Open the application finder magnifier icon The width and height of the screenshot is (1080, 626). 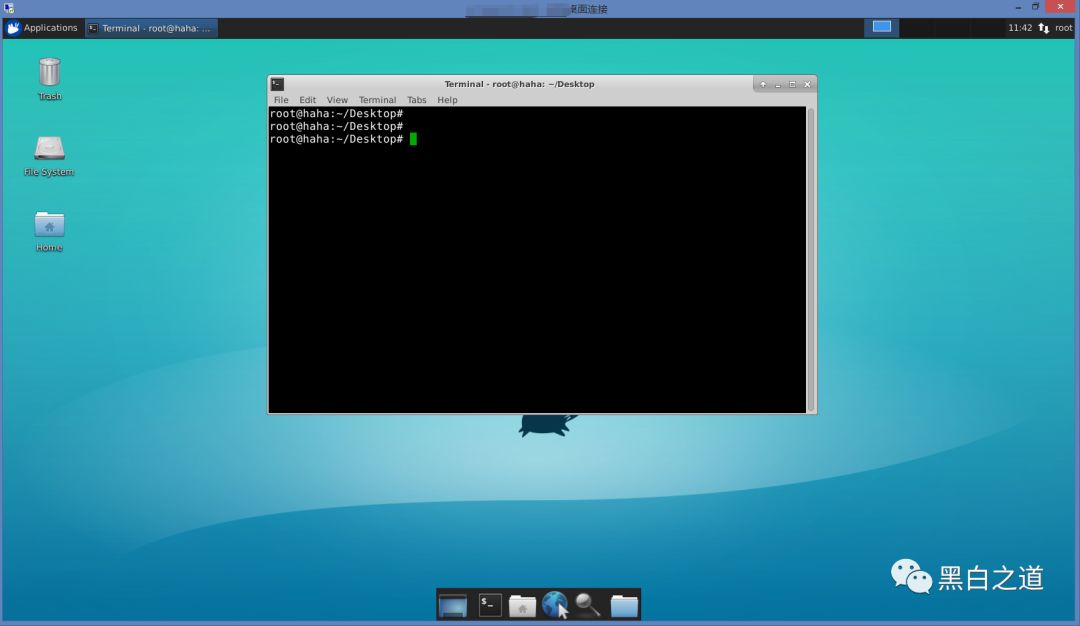pos(588,605)
